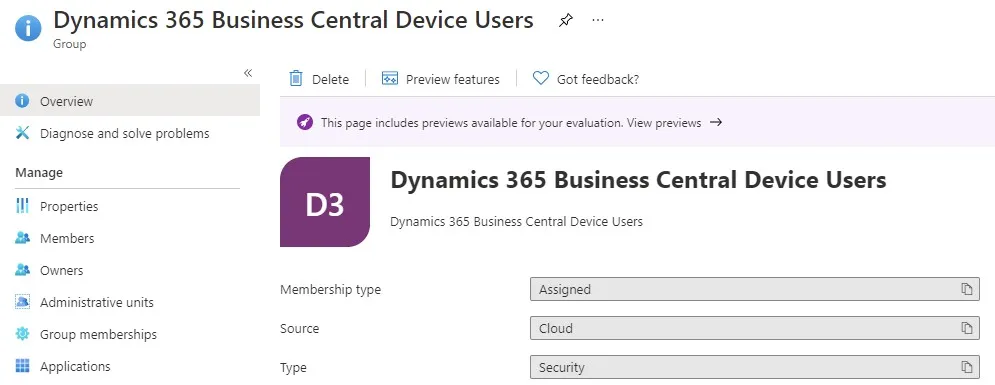Click the Delete trash can icon
The image size is (995, 385).
click(296, 79)
